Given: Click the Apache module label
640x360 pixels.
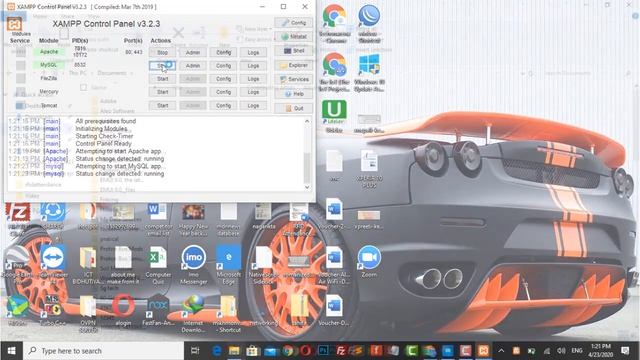Looking at the screenshot, I should pyautogui.click(x=49, y=52).
